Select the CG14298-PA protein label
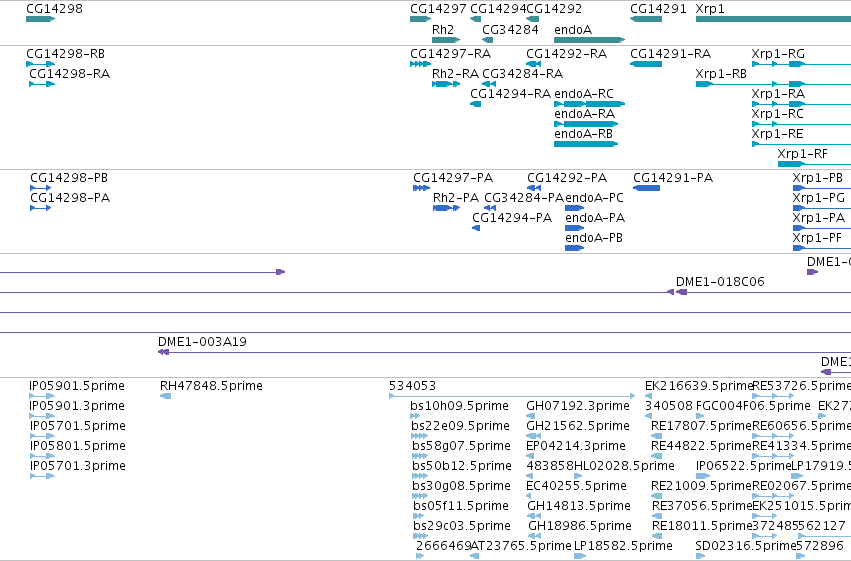The height and width of the screenshot is (561, 851). click(x=70, y=198)
